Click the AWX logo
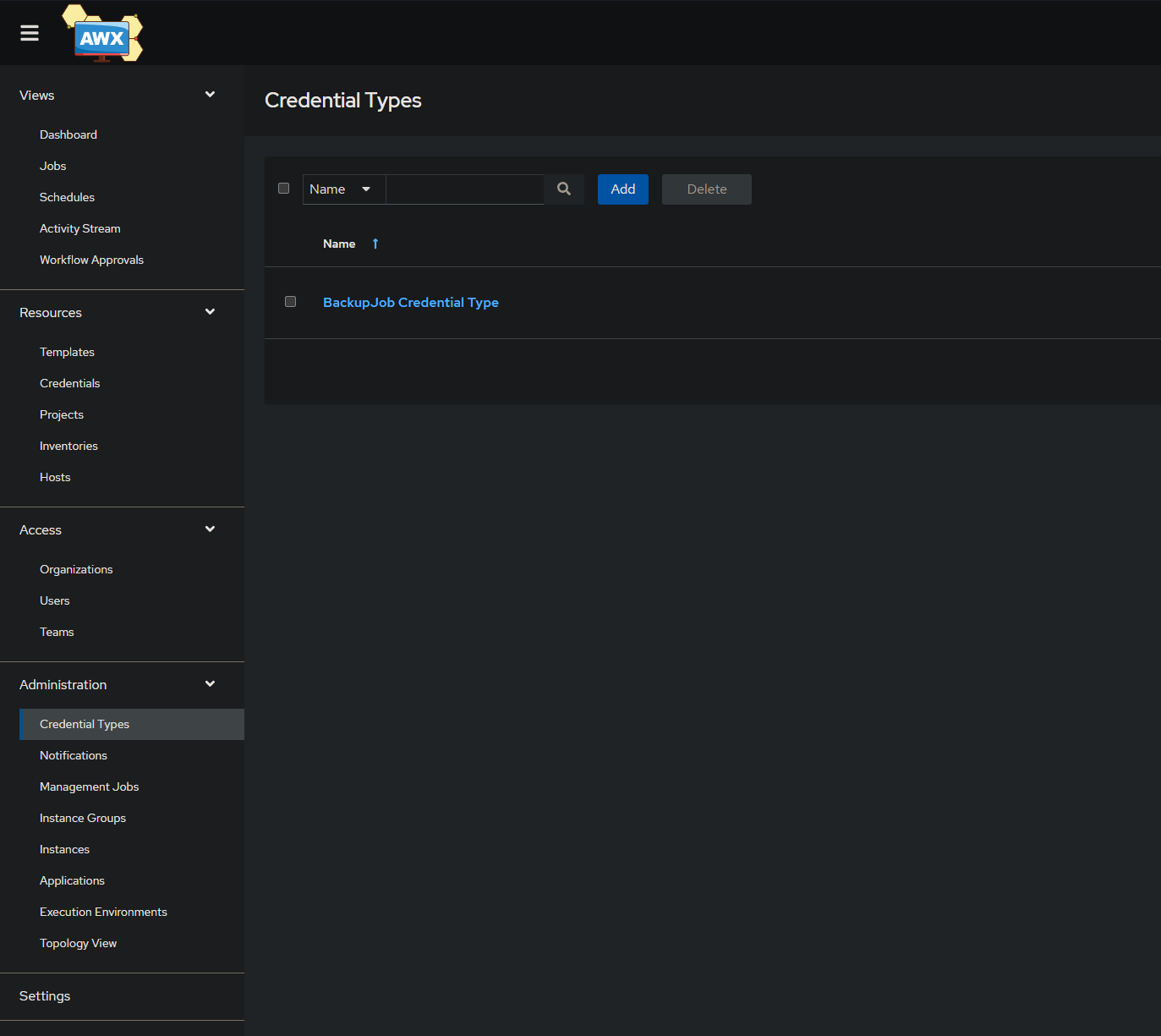Viewport: 1161px width, 1036px height. [102, 34]
